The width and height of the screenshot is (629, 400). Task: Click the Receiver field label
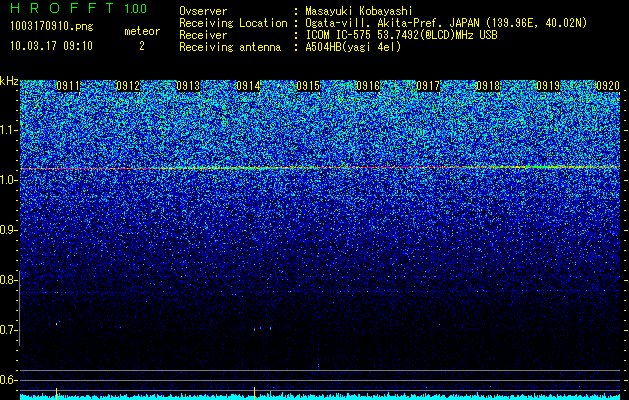tap(203, 35)
